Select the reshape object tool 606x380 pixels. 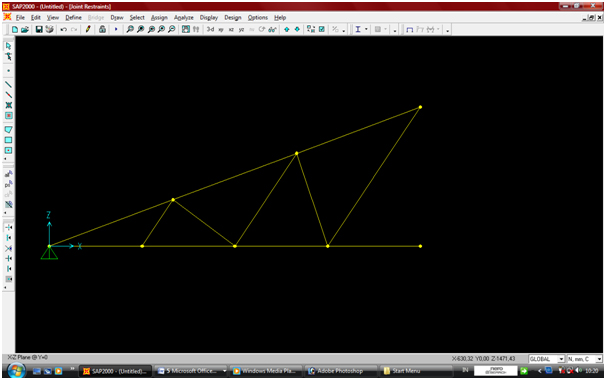tap(8, 56)
